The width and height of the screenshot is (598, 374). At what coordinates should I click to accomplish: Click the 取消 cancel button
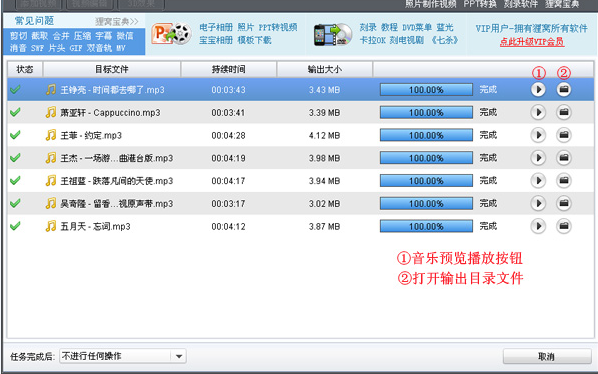click(547, 356)
